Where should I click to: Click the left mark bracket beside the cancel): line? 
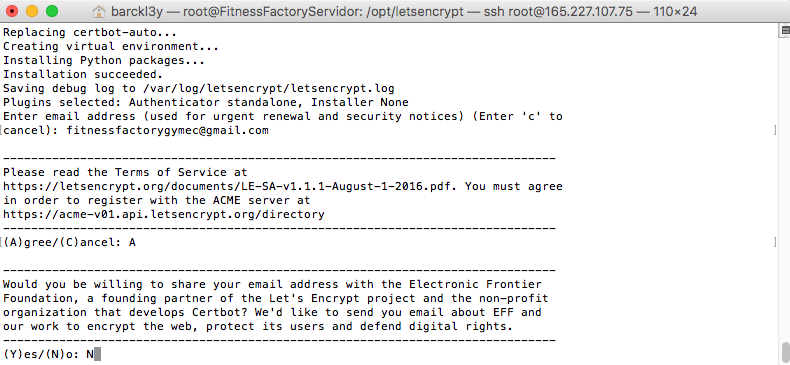click(x=2, y=131)
